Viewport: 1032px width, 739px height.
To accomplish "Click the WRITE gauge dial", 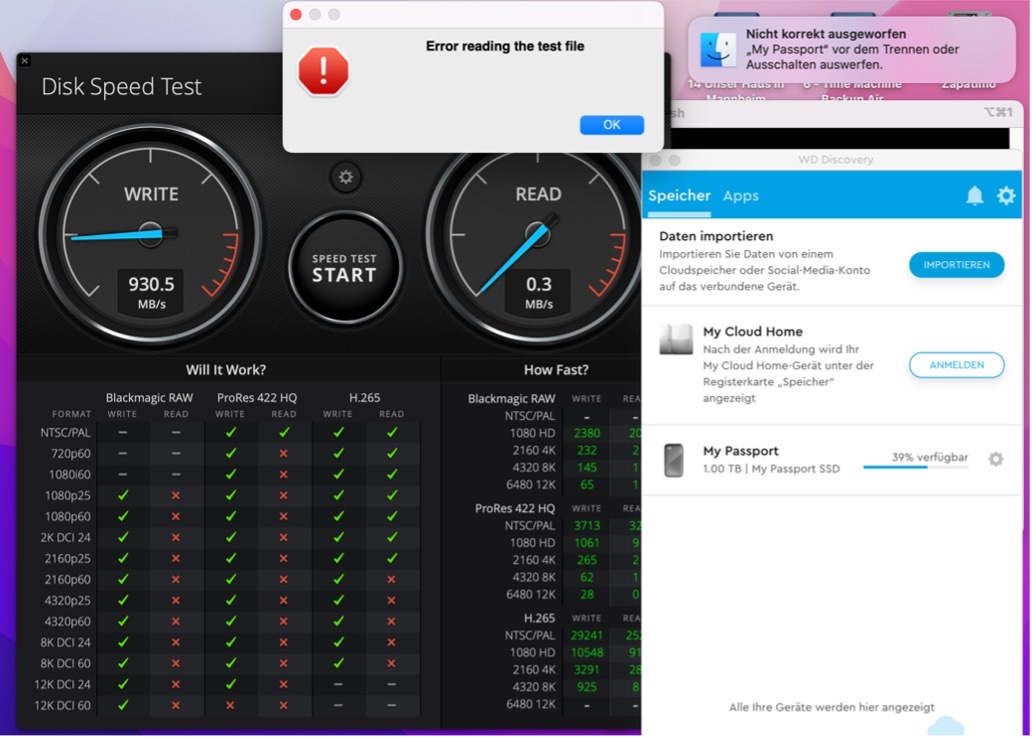I will click(150, 234).
